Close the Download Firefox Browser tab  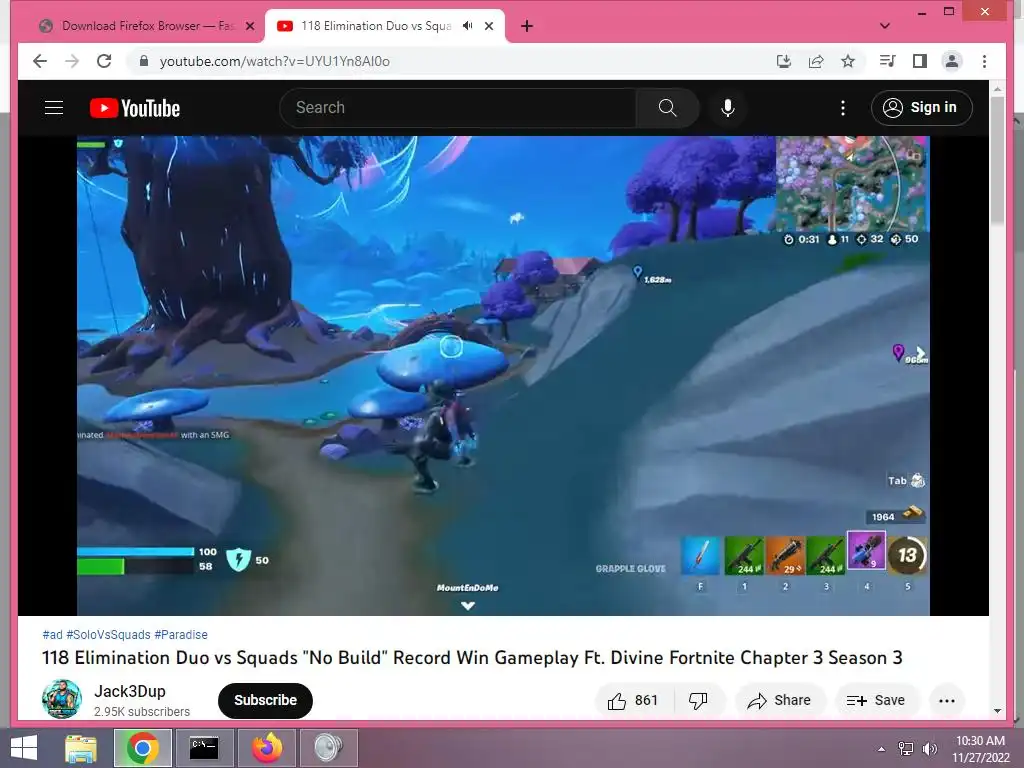click(249, 26)
